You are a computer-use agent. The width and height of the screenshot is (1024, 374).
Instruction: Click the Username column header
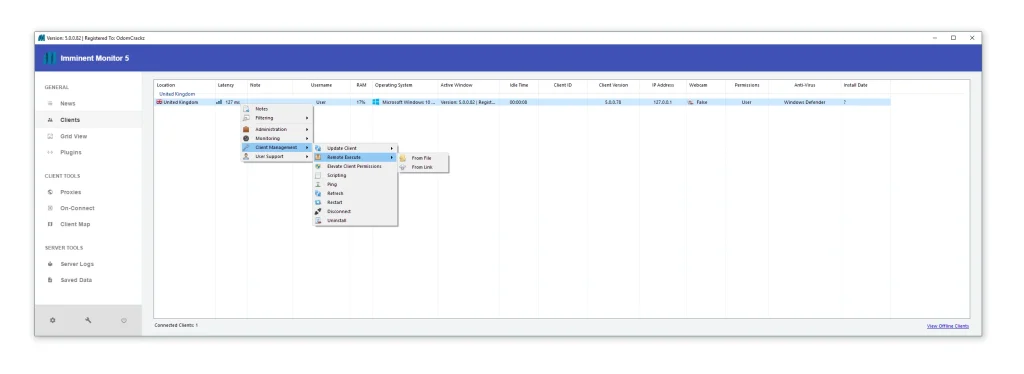321,86
